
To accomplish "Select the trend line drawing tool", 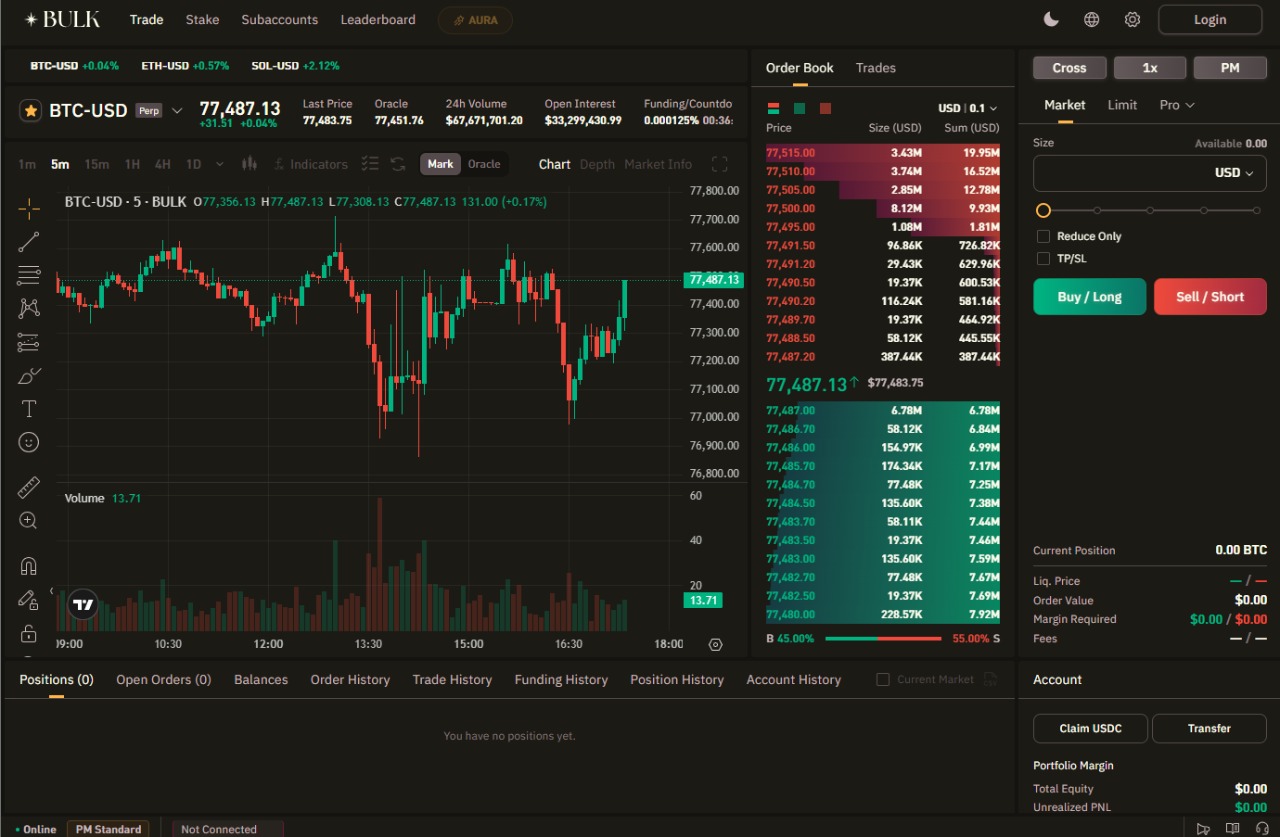I will click(x=29, y=241).
